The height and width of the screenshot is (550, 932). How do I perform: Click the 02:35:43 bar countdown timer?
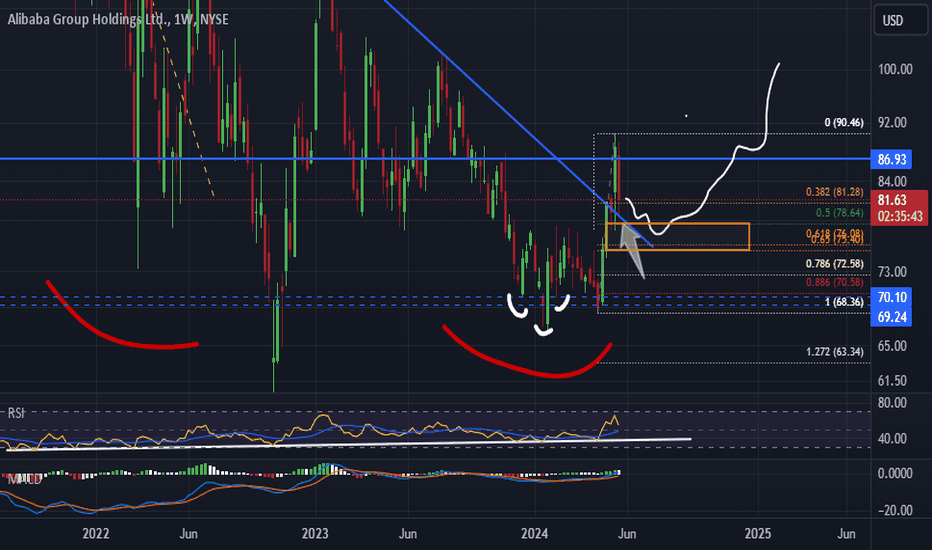click(899, 216)
